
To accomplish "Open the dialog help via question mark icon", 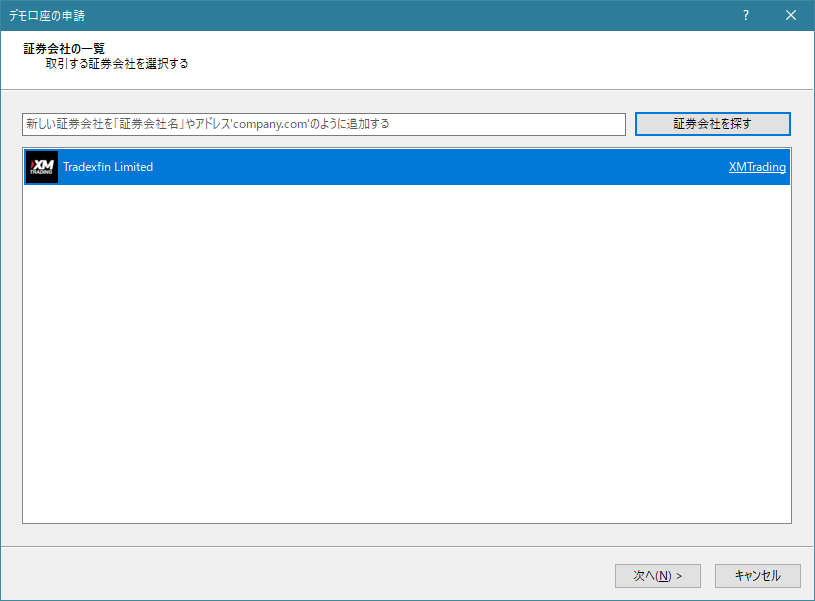I will [x=745, y=15].
